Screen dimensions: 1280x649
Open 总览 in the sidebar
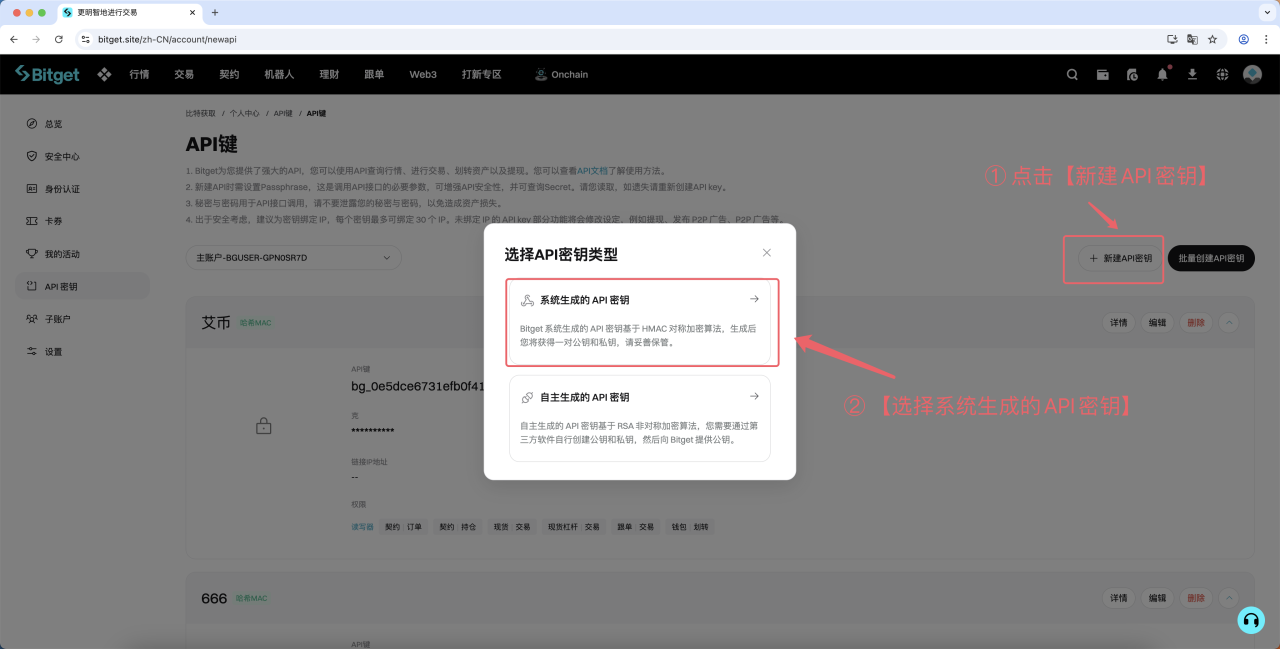[82, 124]
